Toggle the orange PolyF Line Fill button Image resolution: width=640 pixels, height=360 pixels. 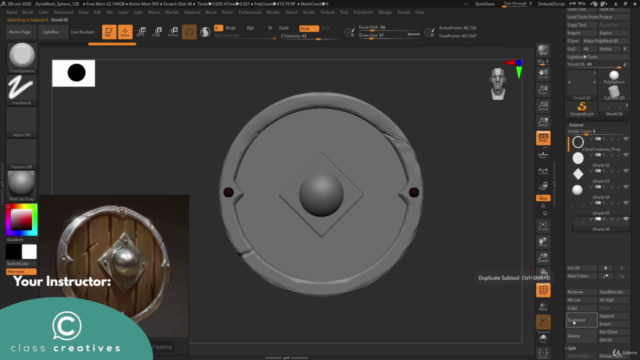click(x=543, y=290)
